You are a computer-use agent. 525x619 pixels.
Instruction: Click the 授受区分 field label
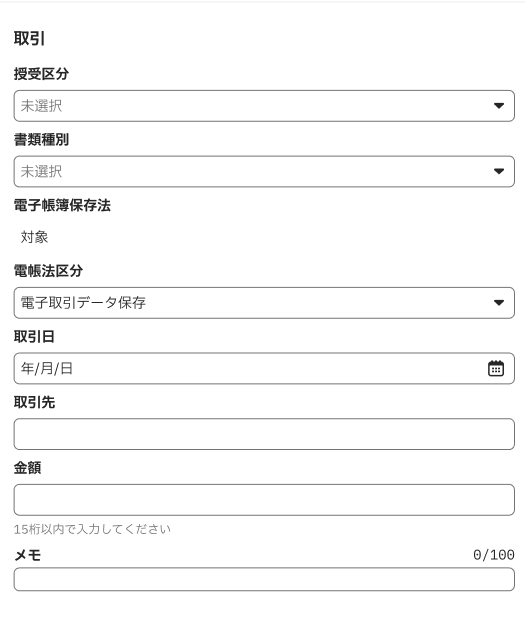point(41,74)
